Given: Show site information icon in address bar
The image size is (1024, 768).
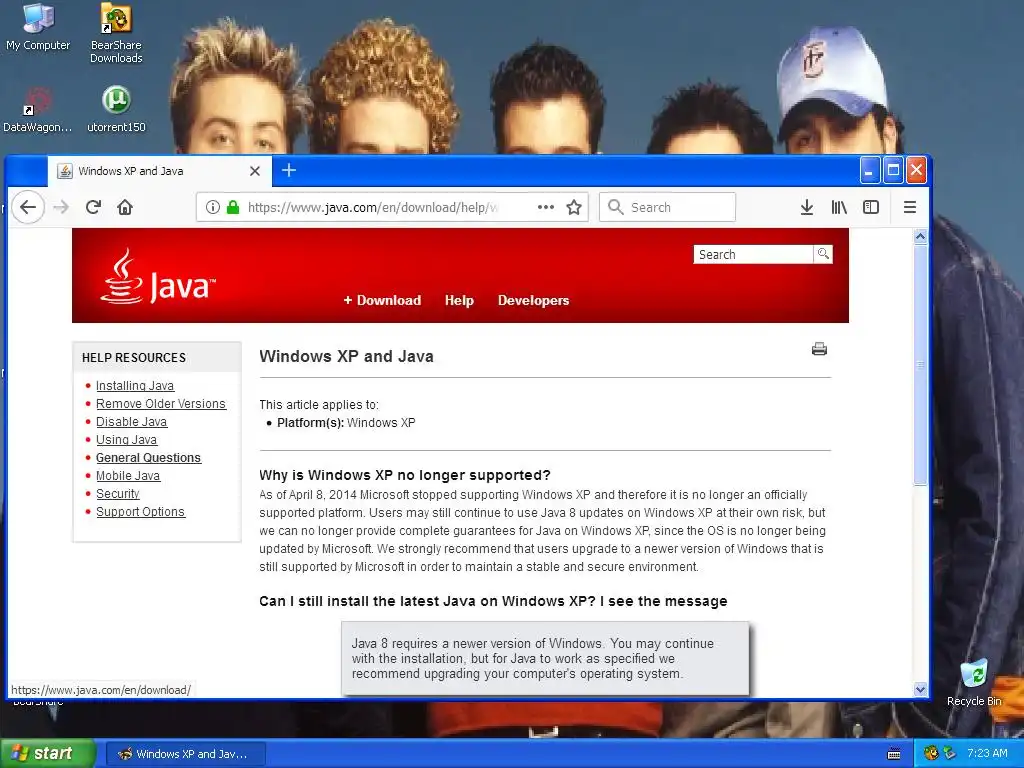Looking at the screenshot, I should coord(212,207).
